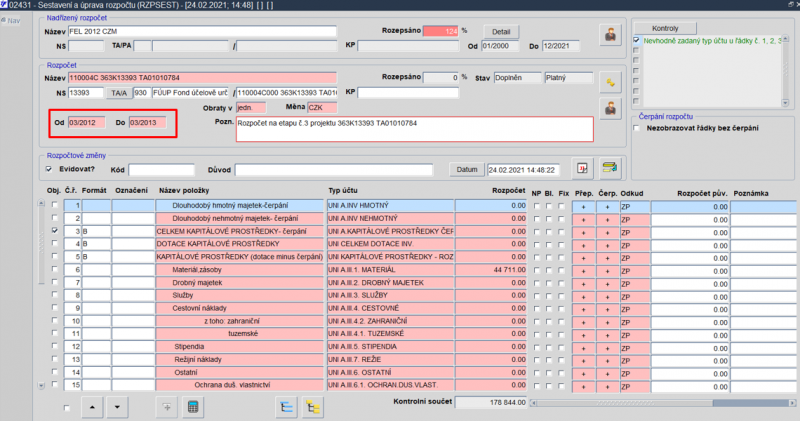Check Obj. box for row 1
Screen dimensions: 800x421
[x=55, y=205]
